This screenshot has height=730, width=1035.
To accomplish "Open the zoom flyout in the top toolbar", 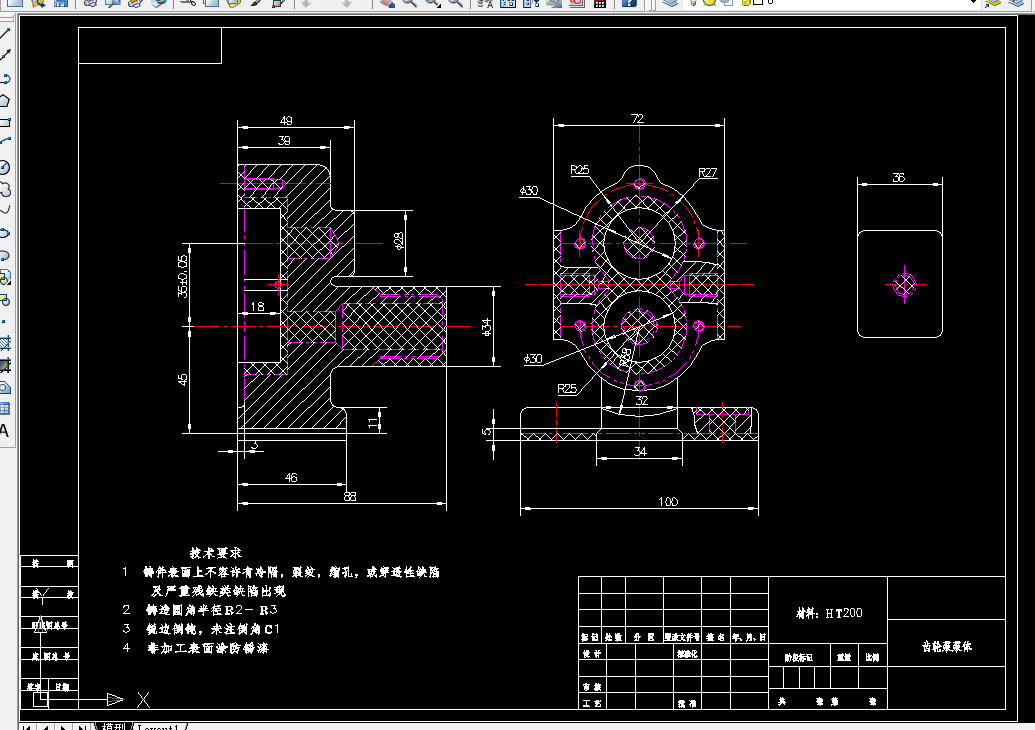I will pos(432,3).
